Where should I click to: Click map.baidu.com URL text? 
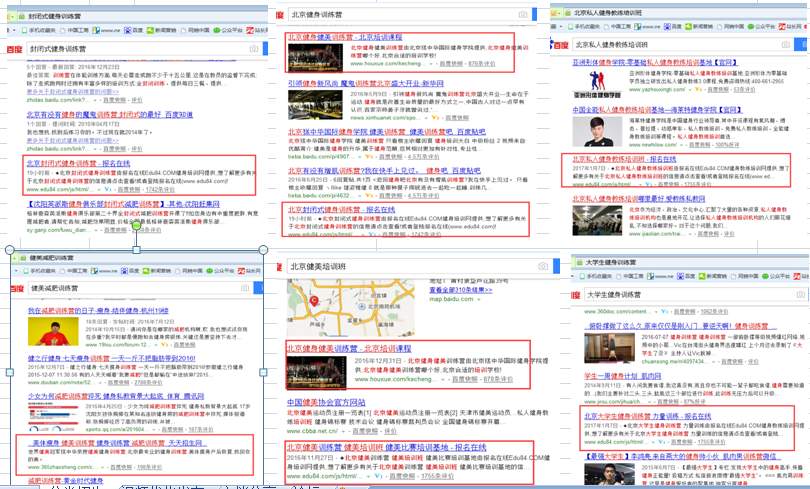point(451,299)
